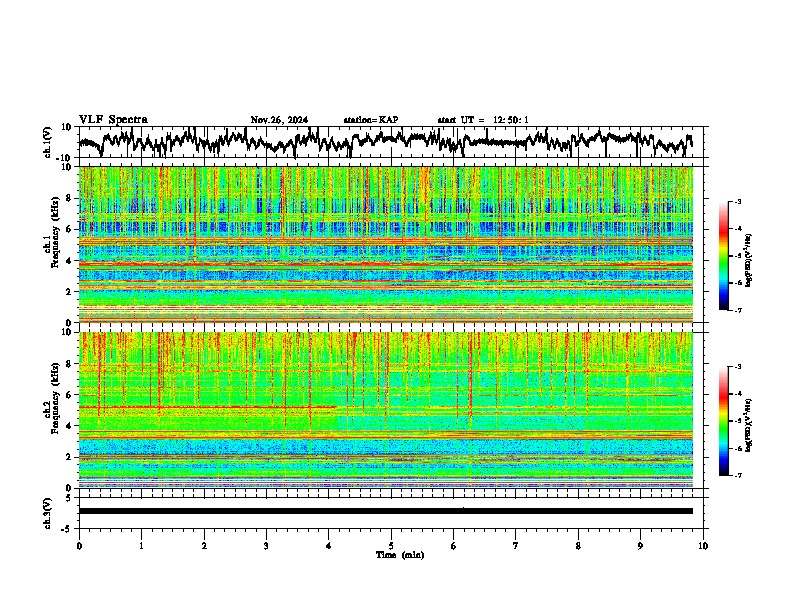Screen dimensions: 792x612
Task: Click the ch.2 spectrogram panel
Action: pyautogui.click(x=386, y=410)
